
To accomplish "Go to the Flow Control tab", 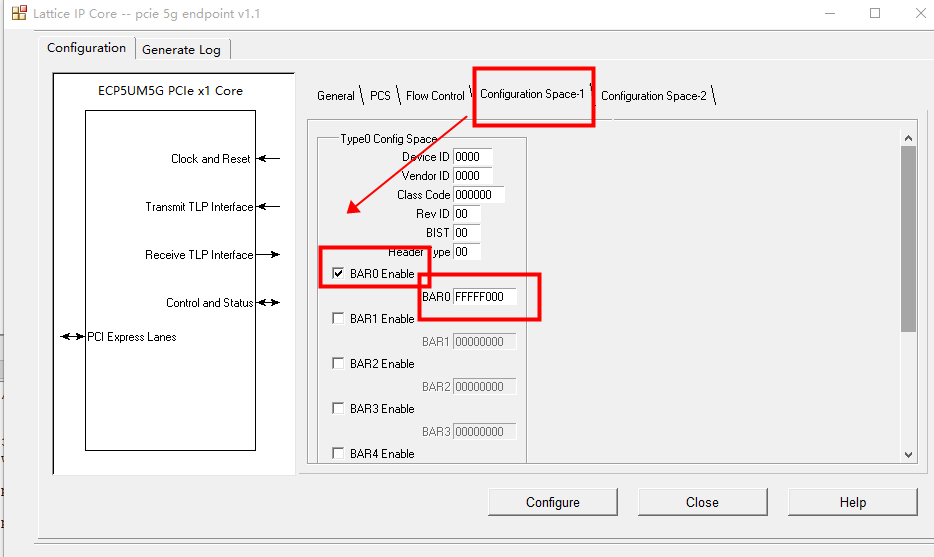I will click(435, 96).
